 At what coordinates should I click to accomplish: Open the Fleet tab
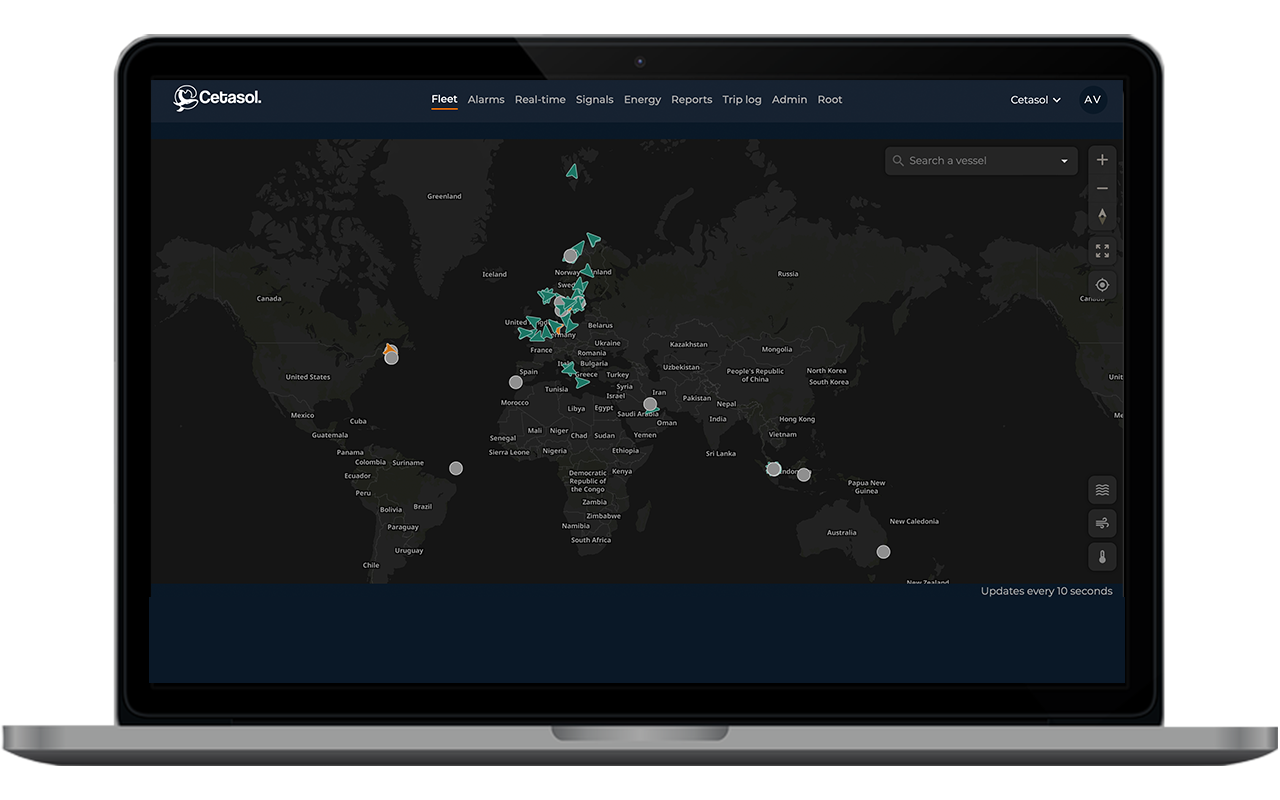pos(444,99)
